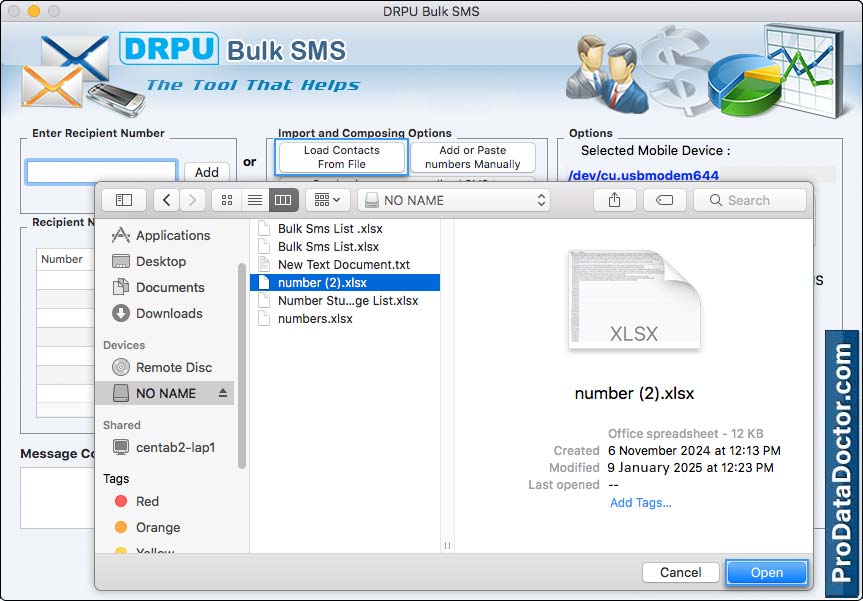Click the Add Tags… link
Image resolution: width=863 pixels, height=601 pixels.
tap(640, 503)
